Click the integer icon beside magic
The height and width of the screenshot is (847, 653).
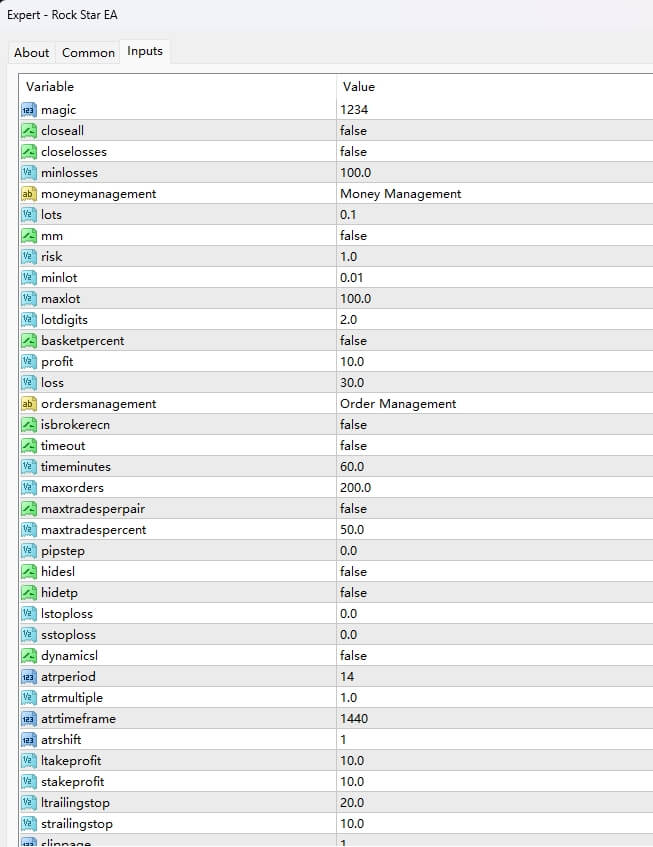point(29,110)
